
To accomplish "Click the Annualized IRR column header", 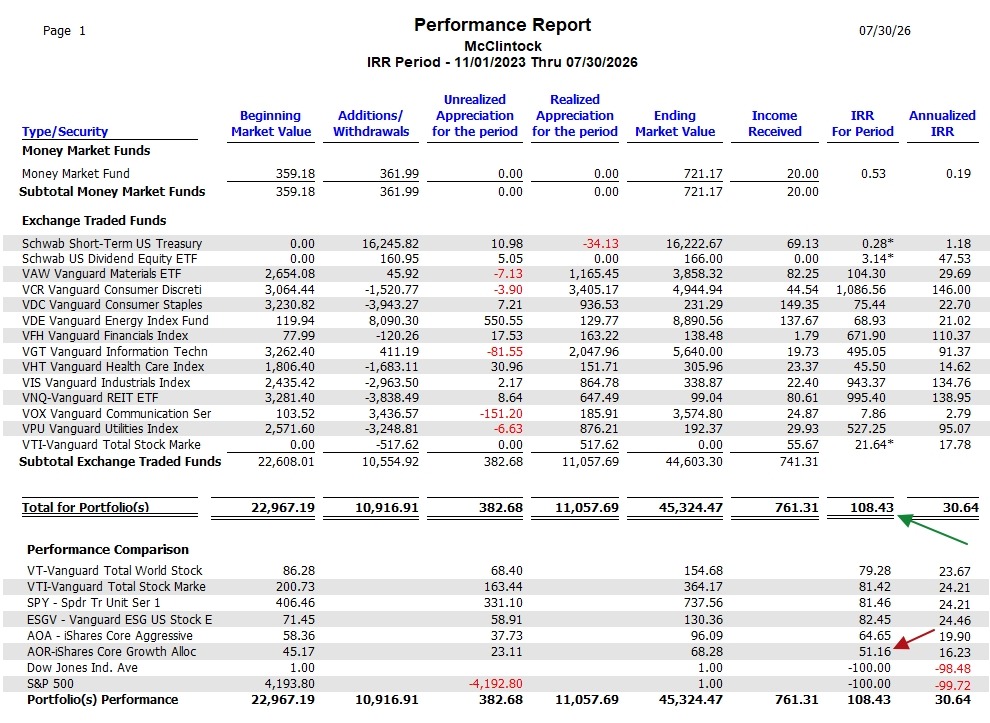I will pyautogui.click(x=942, y=123).
